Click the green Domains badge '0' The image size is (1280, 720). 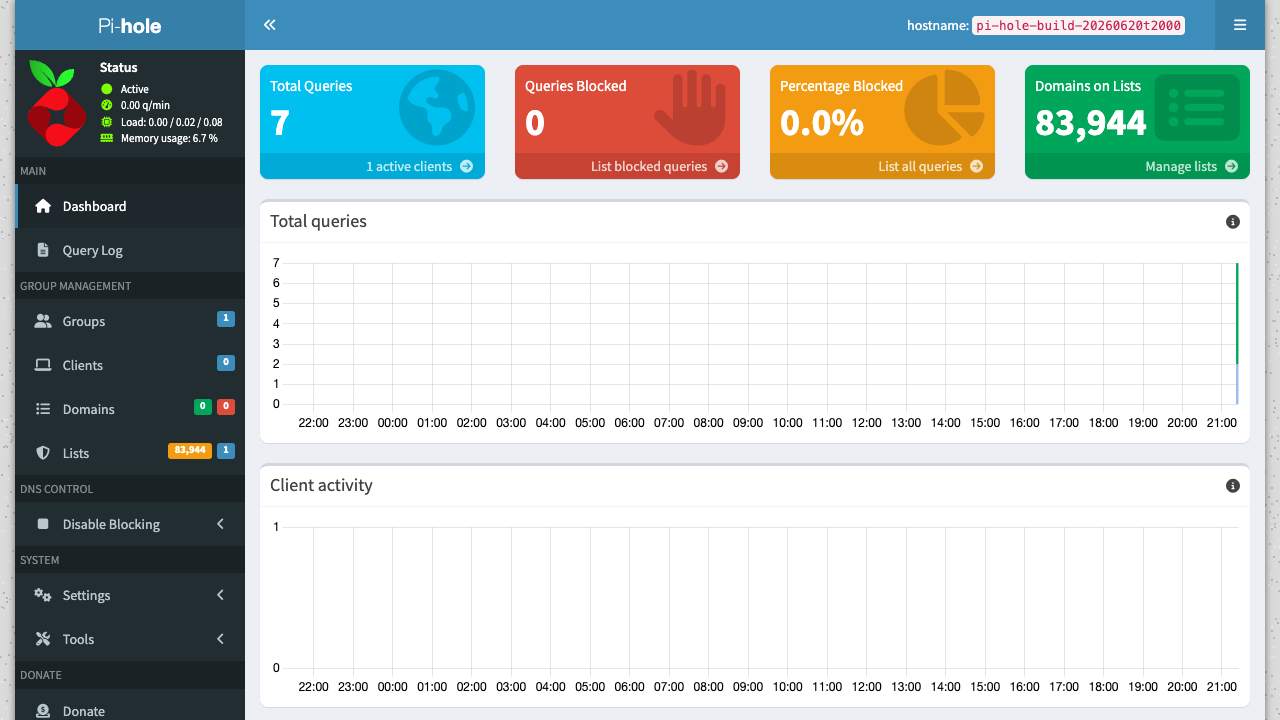202,407
